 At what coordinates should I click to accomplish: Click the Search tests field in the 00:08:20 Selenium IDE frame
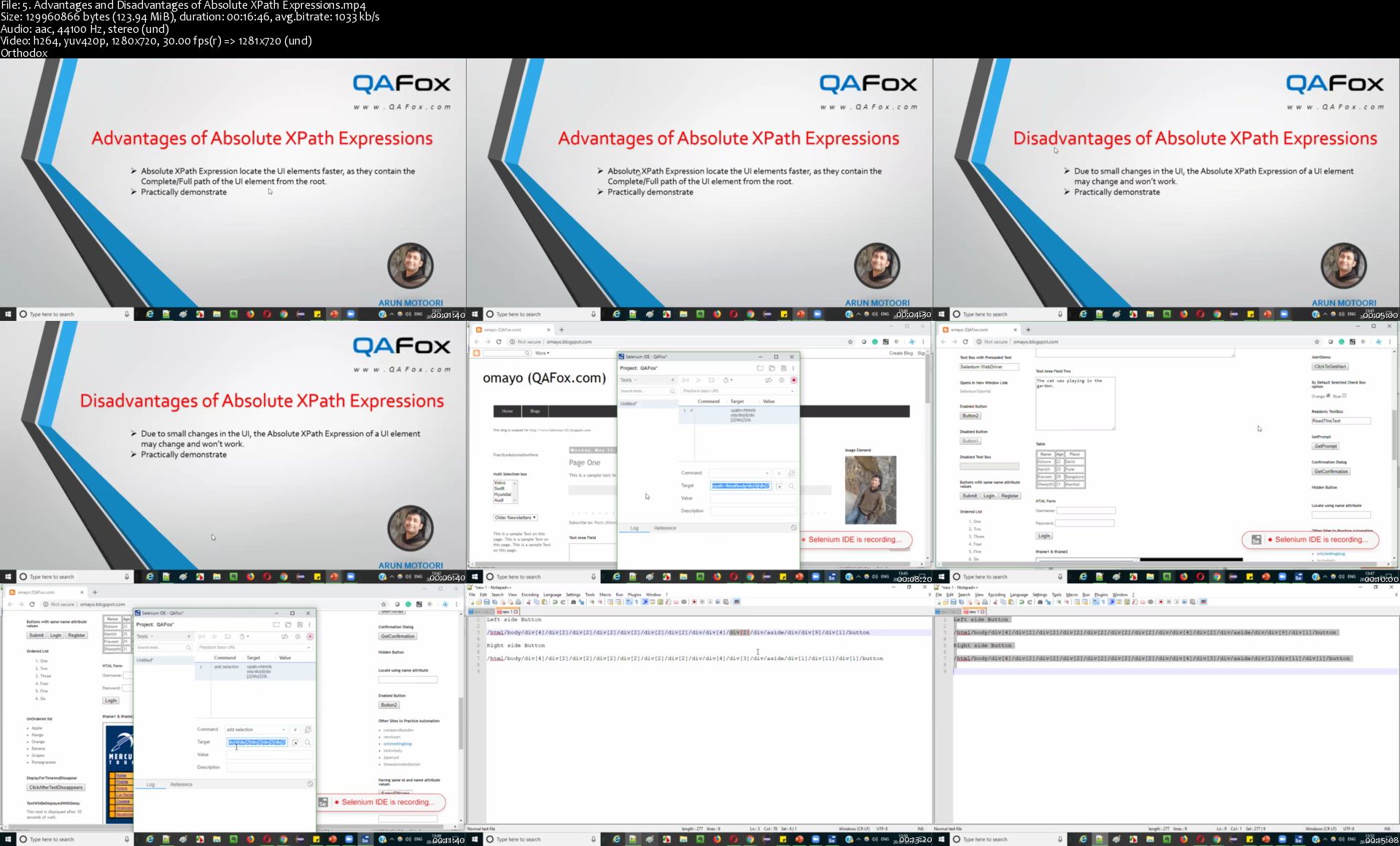[x=648, y=391]
